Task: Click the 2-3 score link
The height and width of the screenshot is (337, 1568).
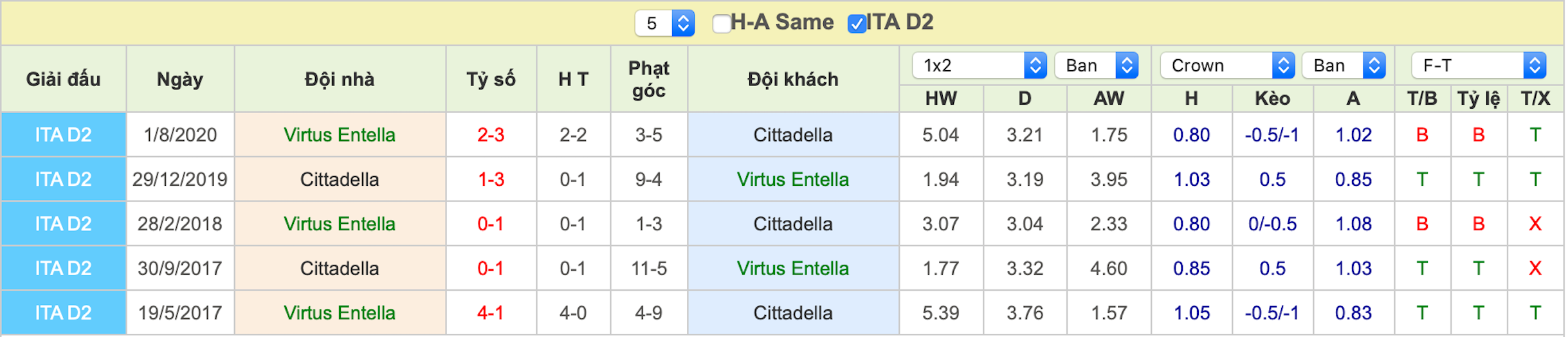Action: pyautogui.click(x=491, y=135)
